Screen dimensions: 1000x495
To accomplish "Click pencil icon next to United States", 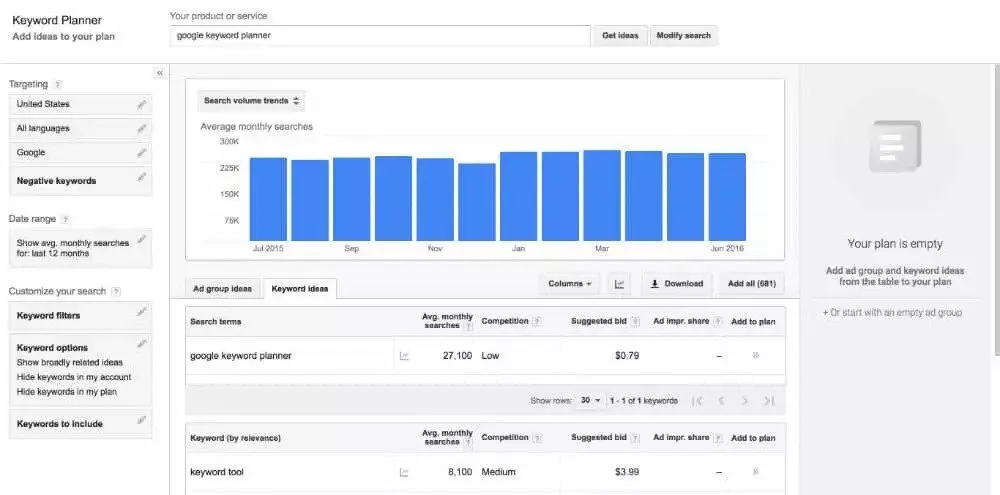I will tap(142, 104).
